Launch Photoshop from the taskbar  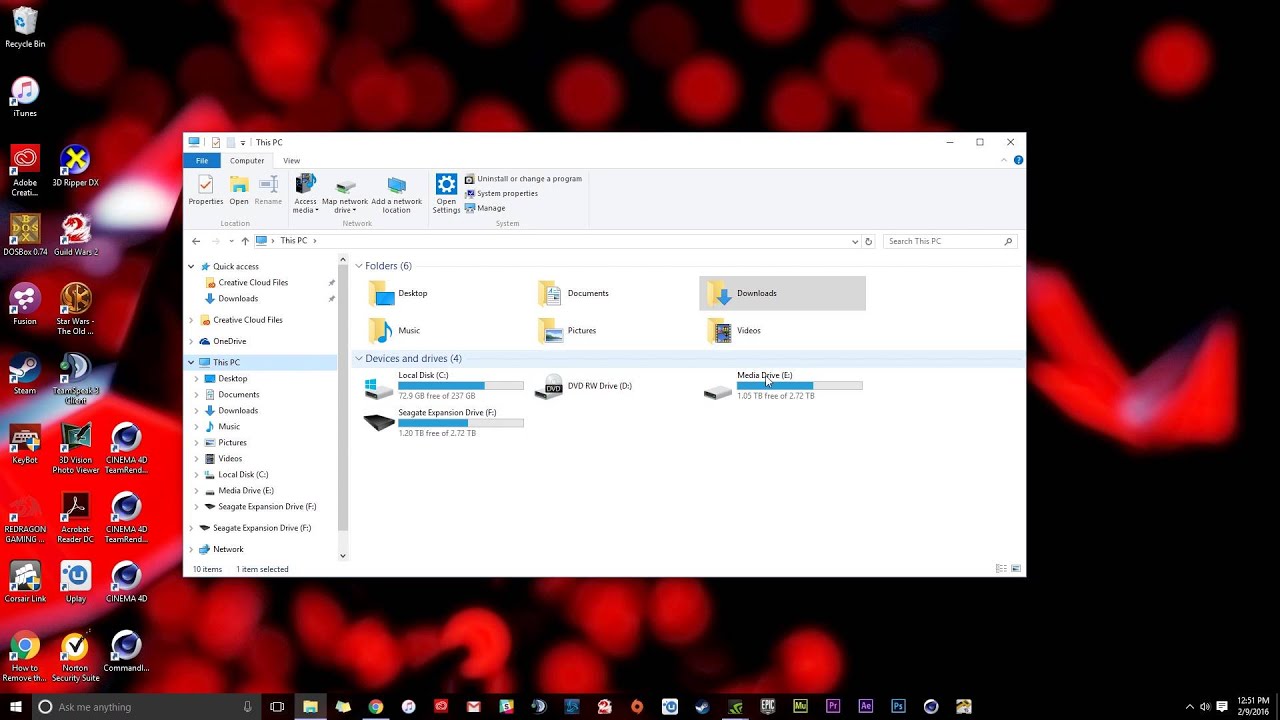[x=898, y=707]
